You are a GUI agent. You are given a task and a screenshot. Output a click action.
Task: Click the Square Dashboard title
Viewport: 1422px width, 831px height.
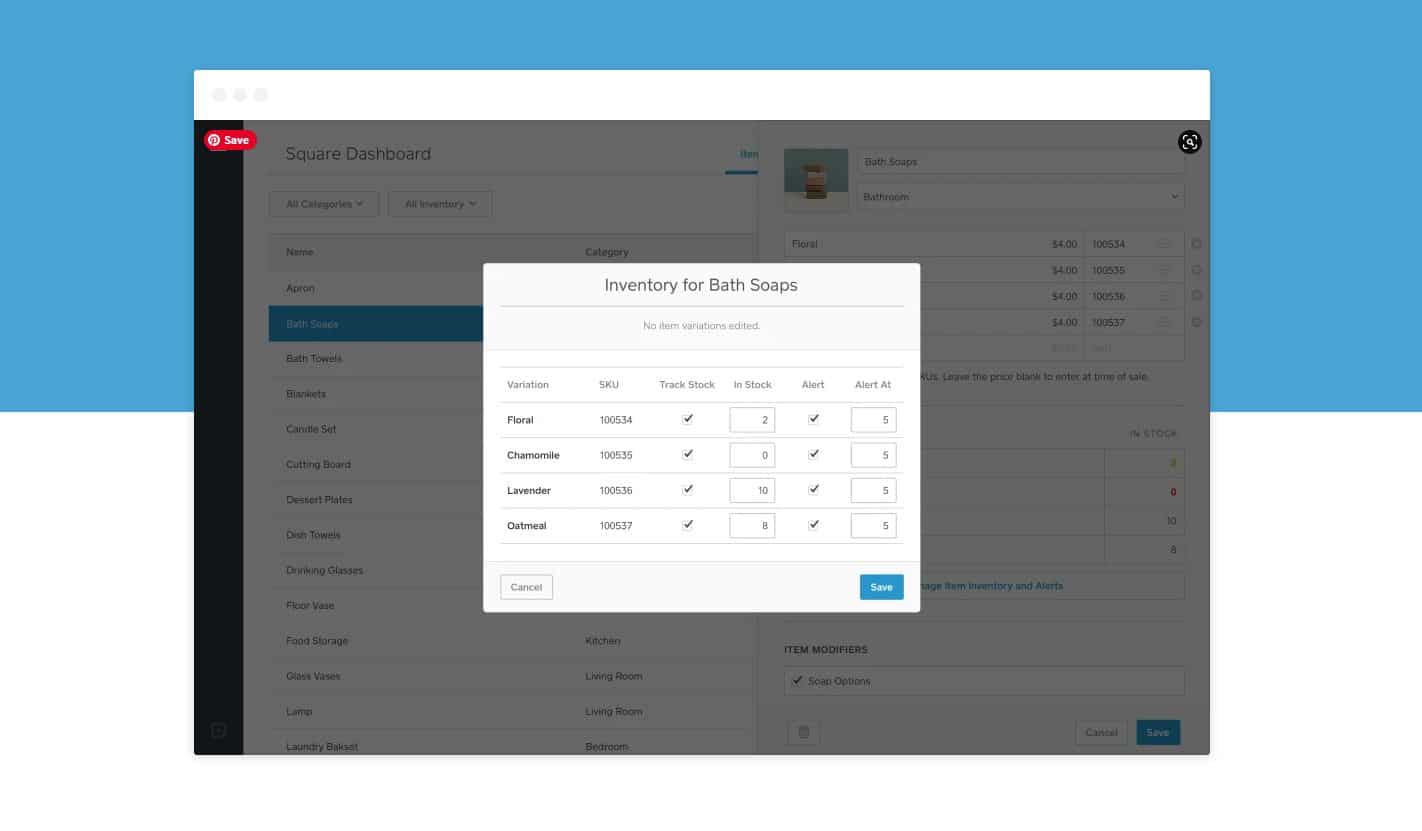[x=358, y=154]
